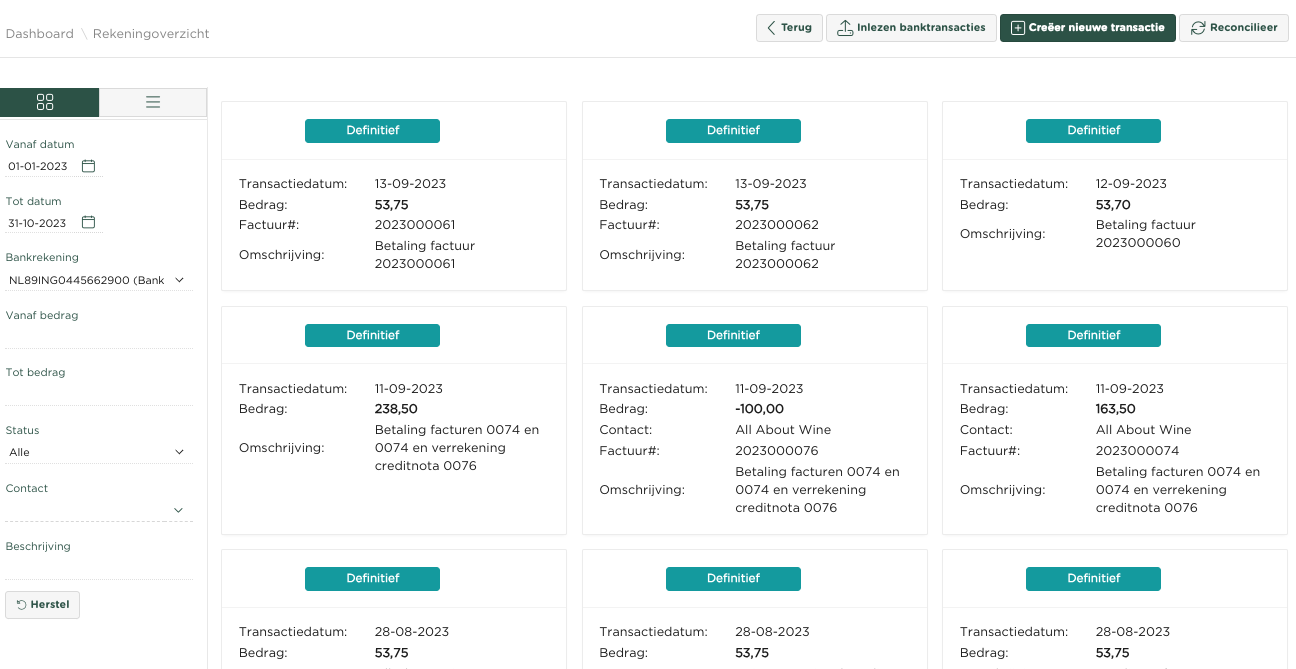Expand the Bankrekening dropdown
1296x669 pixels.
tap(97, 281)
